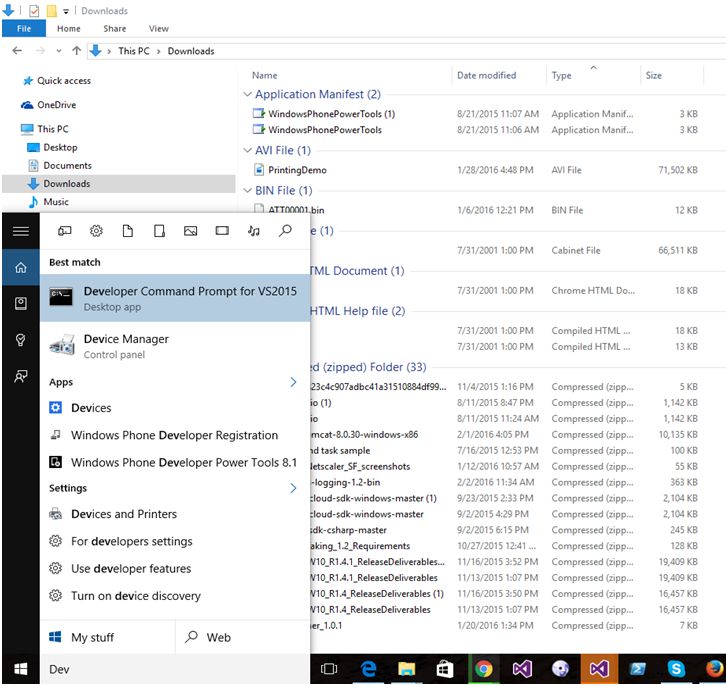This screenshot has width=726, height=686.
Task: Select OneDrive in navigation pane
Action: [x=56, y=105]
